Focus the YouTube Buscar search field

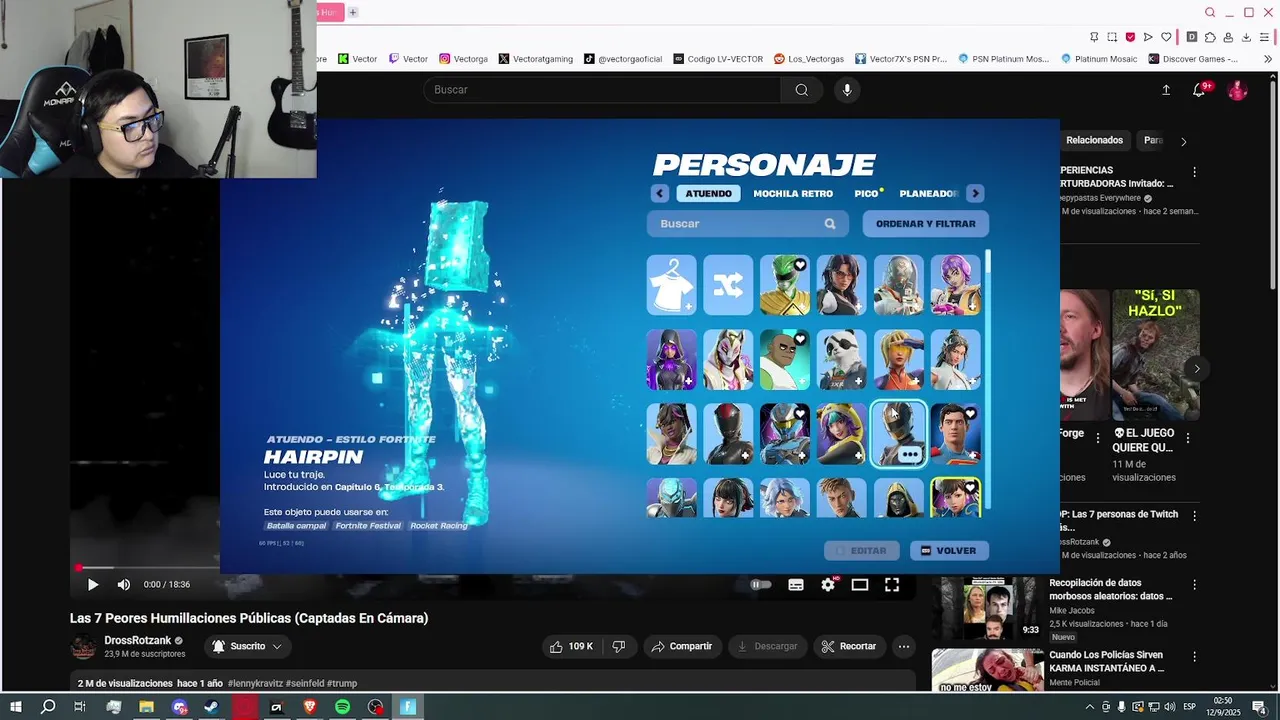click(x=602, y=90)
